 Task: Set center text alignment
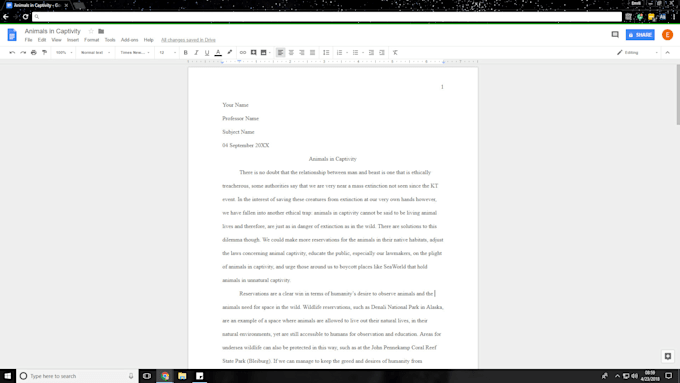pyautogui.click(x=291, y=52)
